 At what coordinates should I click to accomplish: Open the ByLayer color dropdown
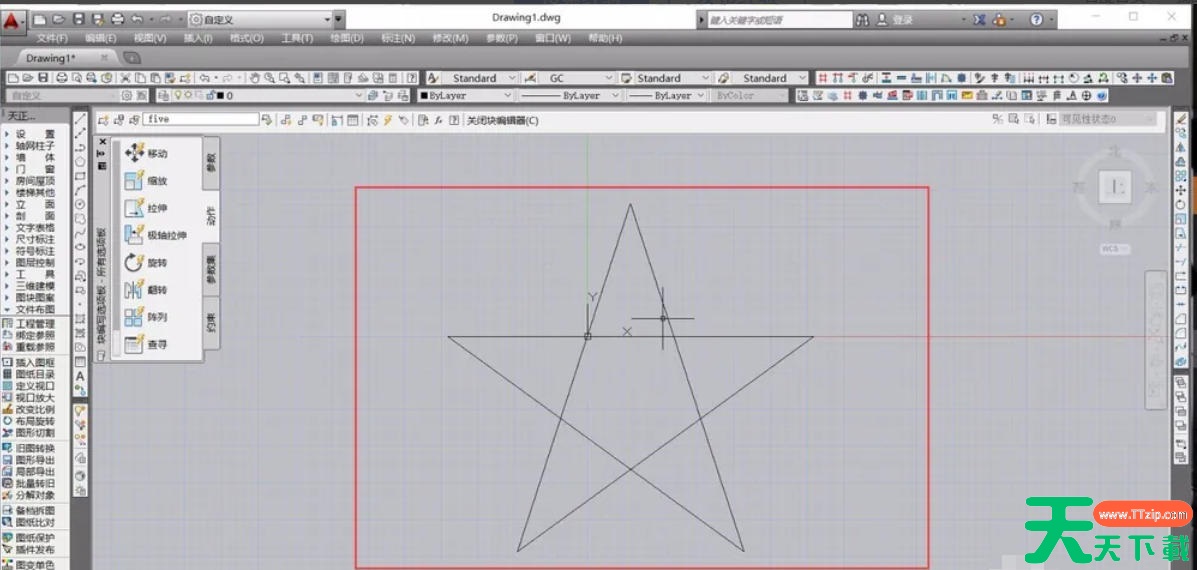click(466, 95)
